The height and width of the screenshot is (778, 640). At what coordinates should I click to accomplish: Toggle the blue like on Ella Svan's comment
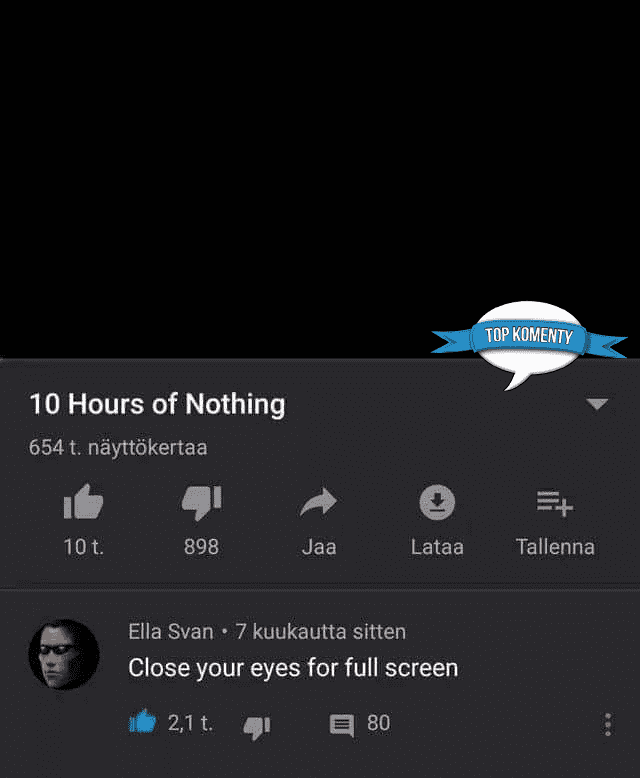point(142,721)
